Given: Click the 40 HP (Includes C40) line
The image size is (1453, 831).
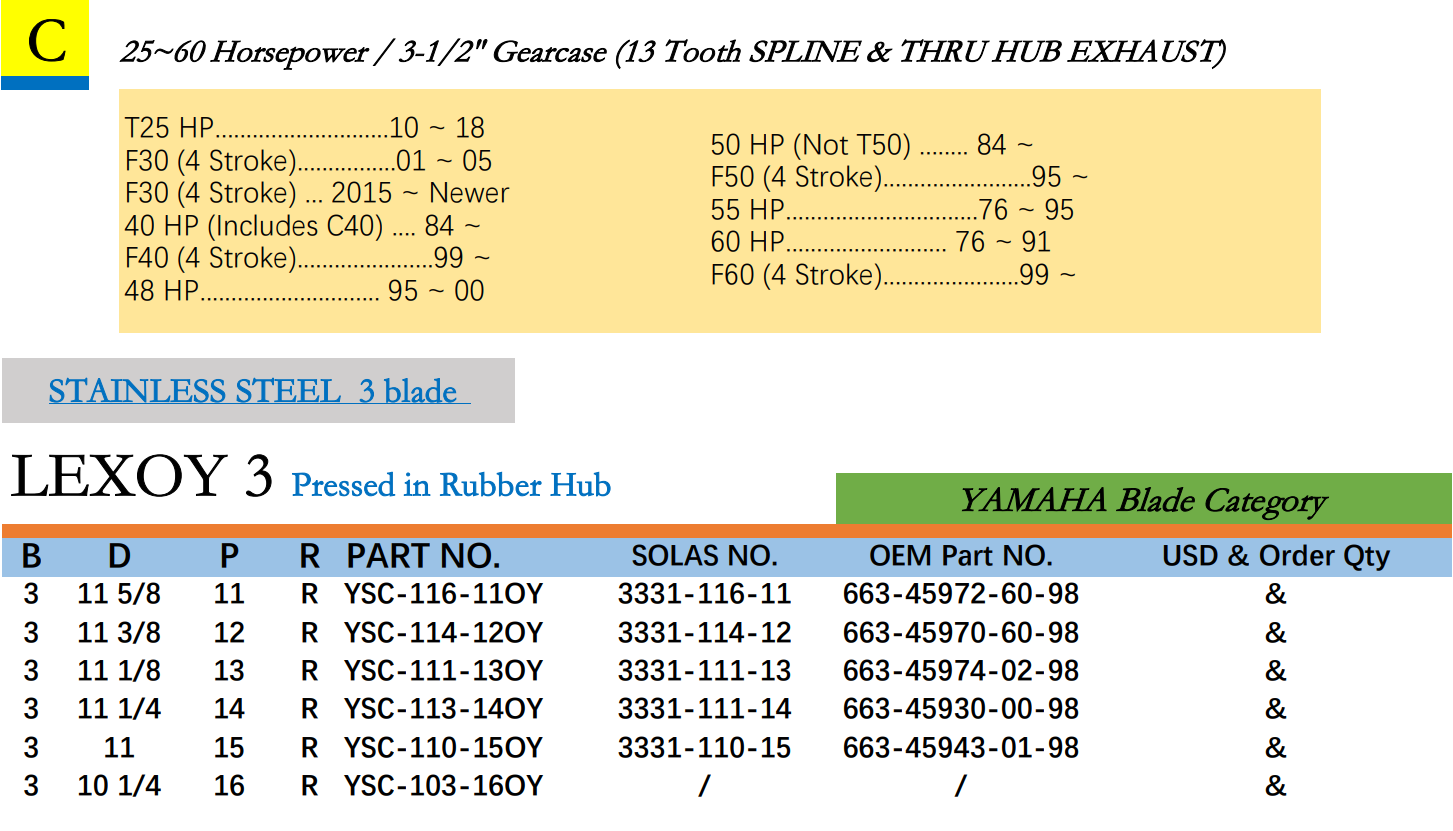Looking at the screenshot, I should tap(303, 226).
